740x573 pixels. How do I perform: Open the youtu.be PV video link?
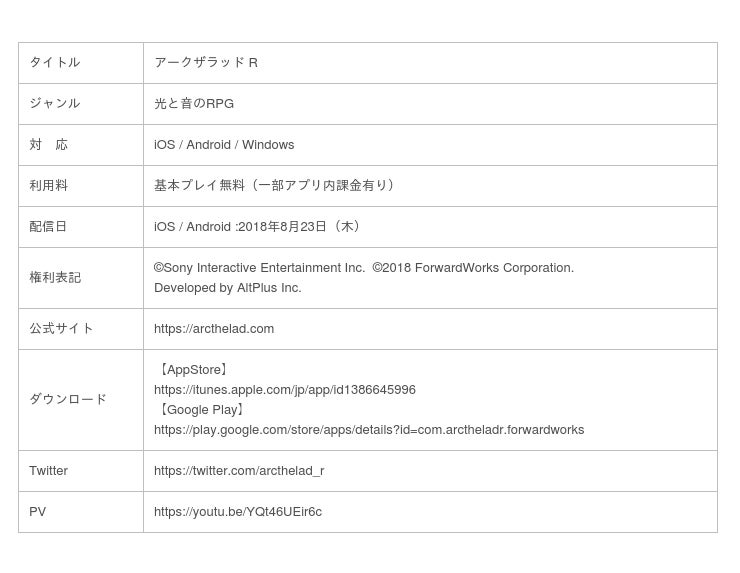click(238, 512)
